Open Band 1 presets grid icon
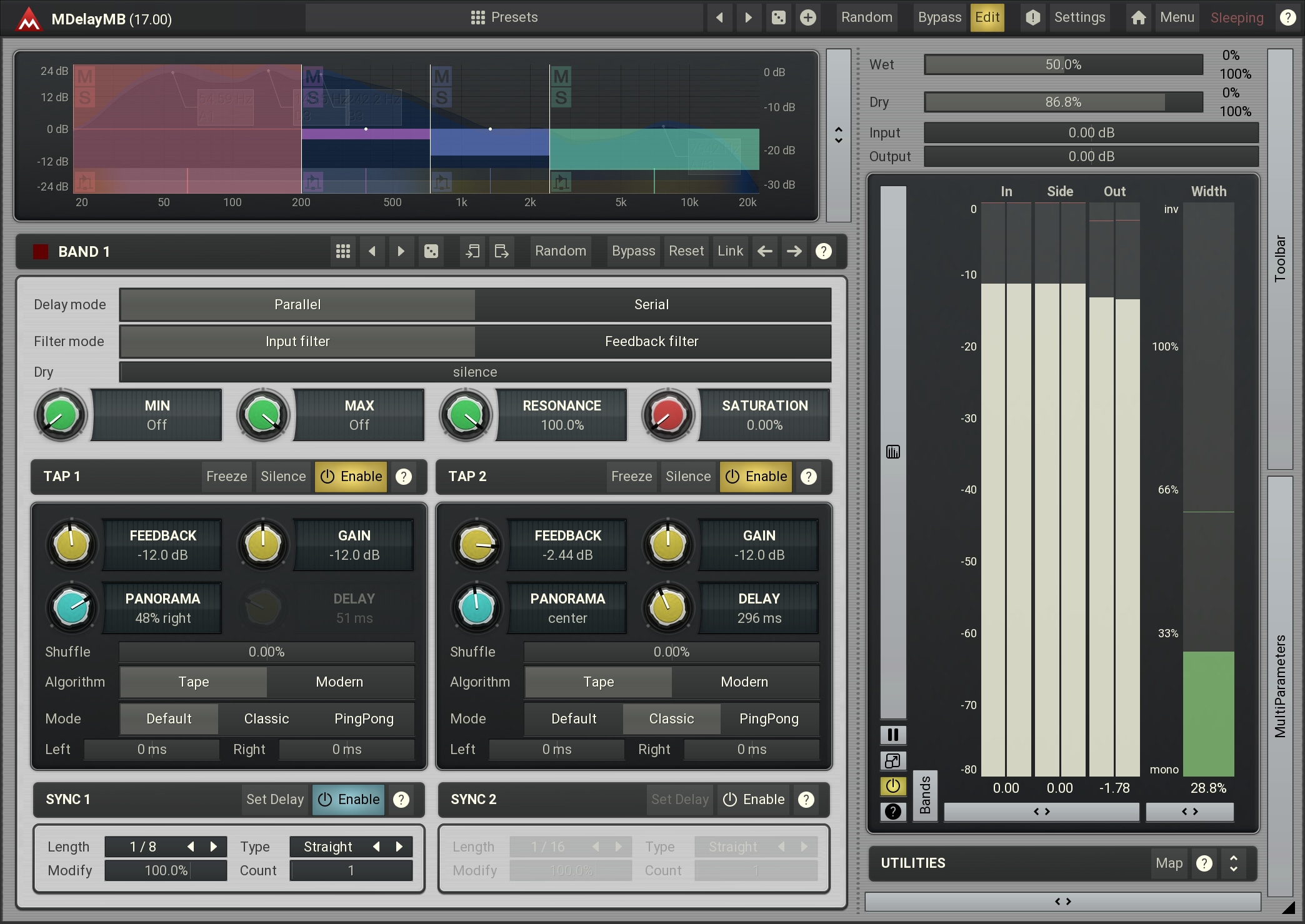 point(342,251)
